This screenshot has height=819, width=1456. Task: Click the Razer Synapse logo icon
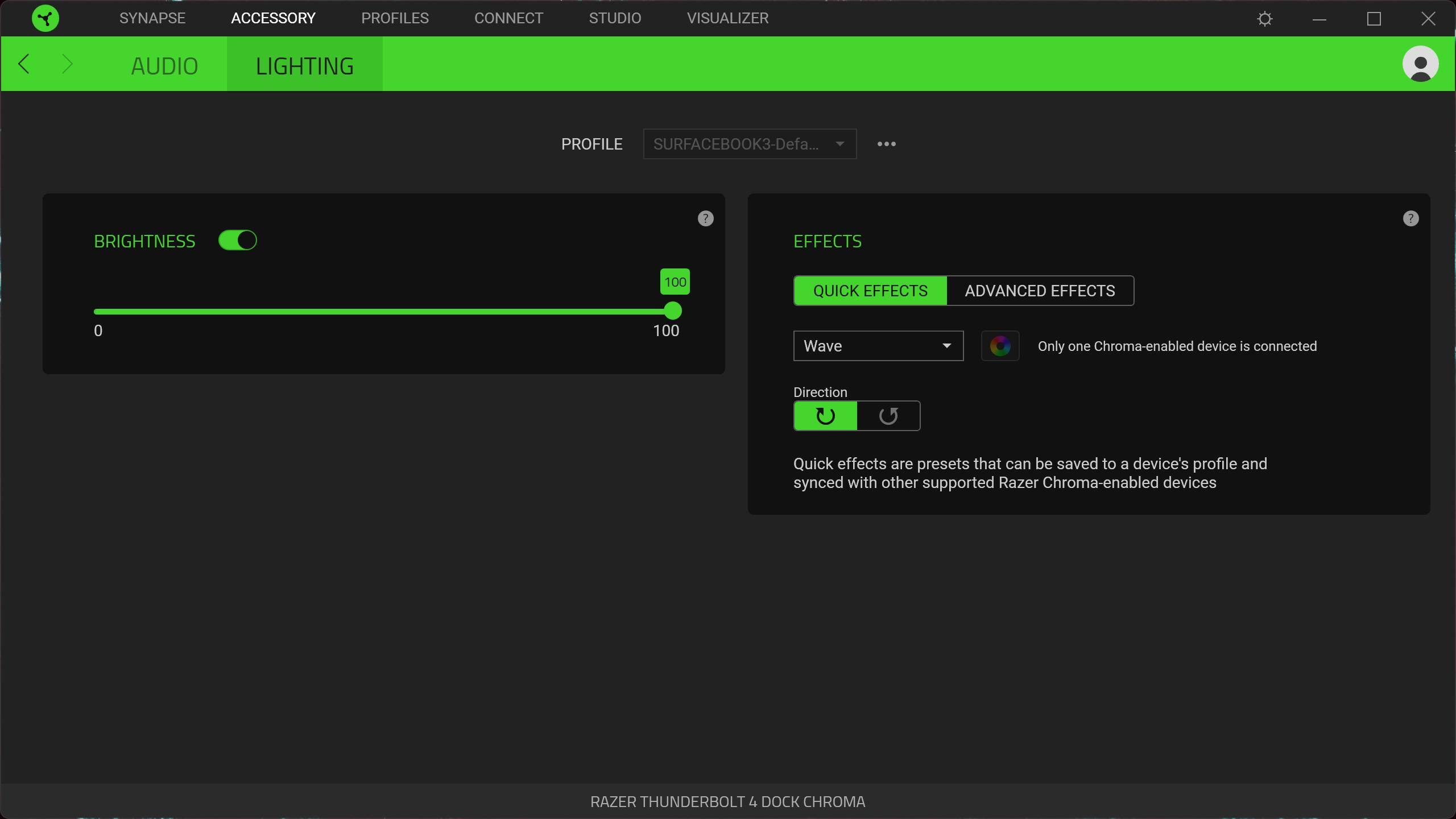pos(45,18)
